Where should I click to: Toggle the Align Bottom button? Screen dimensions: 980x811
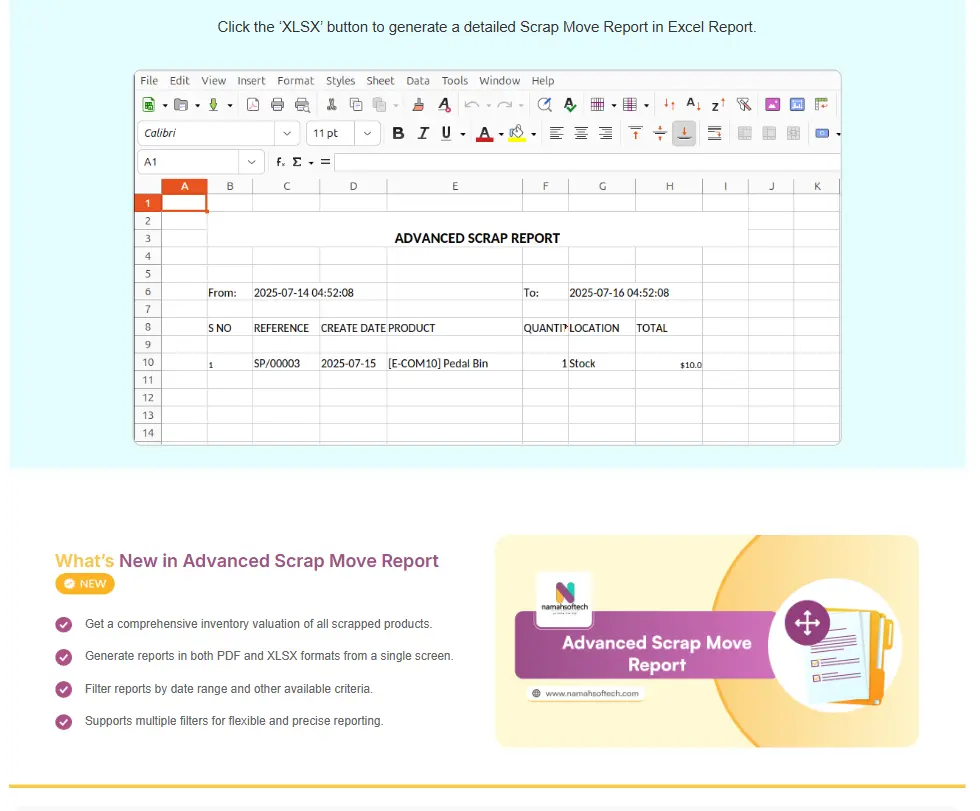click(x=684, y=133)
